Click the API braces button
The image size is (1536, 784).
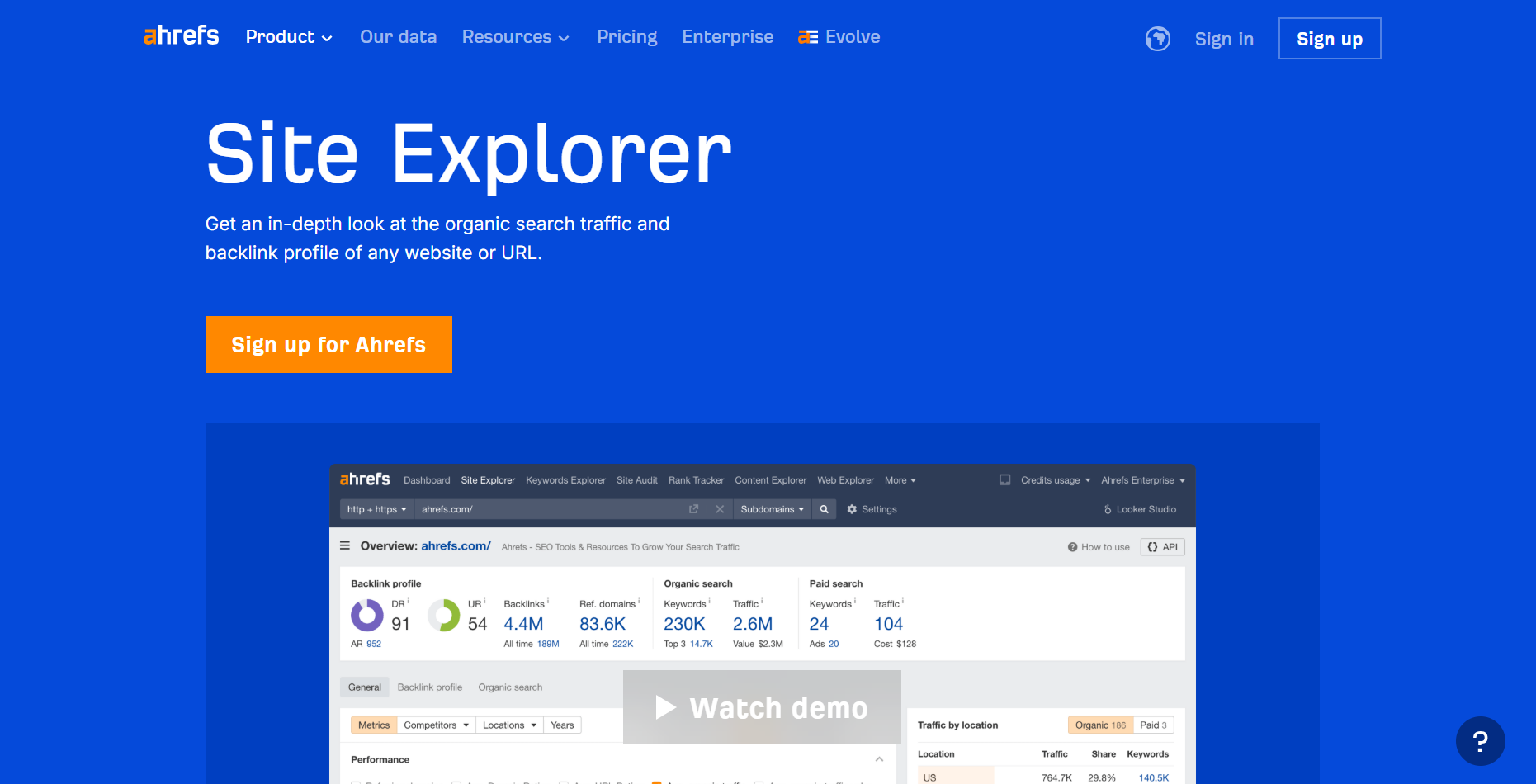[x=1162, y=547]
